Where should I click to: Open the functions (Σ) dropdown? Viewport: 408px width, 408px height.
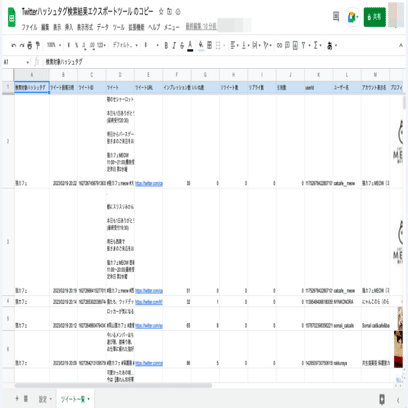[x=317, y=45]
